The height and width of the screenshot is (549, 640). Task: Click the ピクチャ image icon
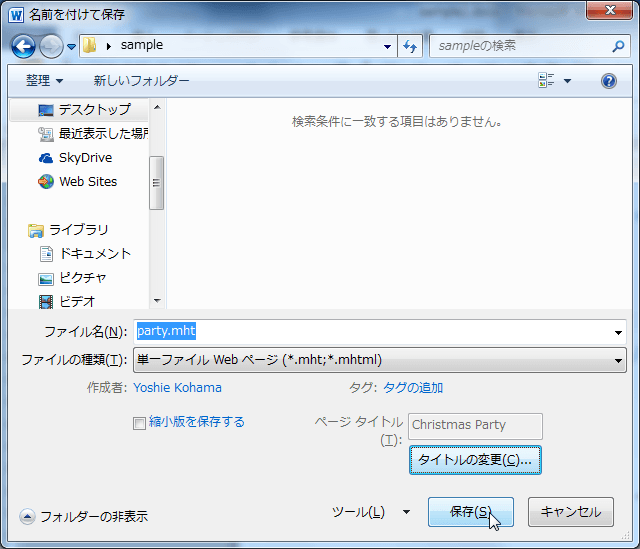[x=46, y=279]
